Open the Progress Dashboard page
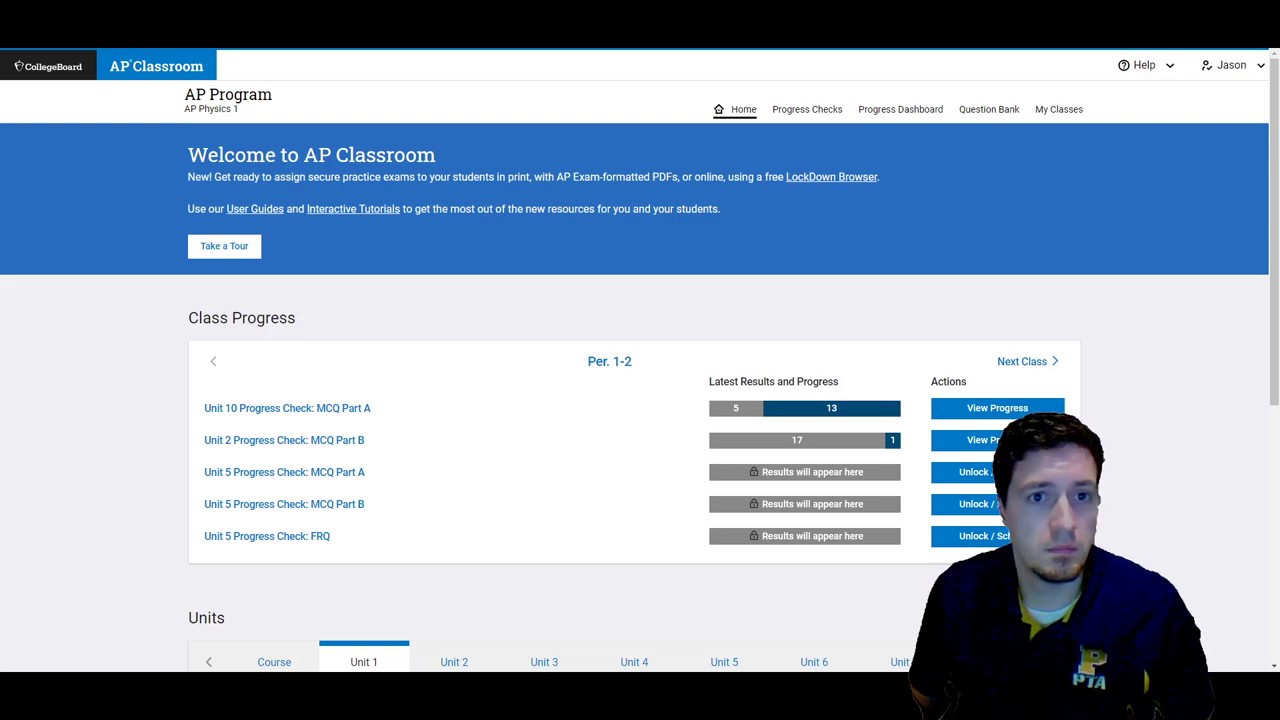 (900, 109)
